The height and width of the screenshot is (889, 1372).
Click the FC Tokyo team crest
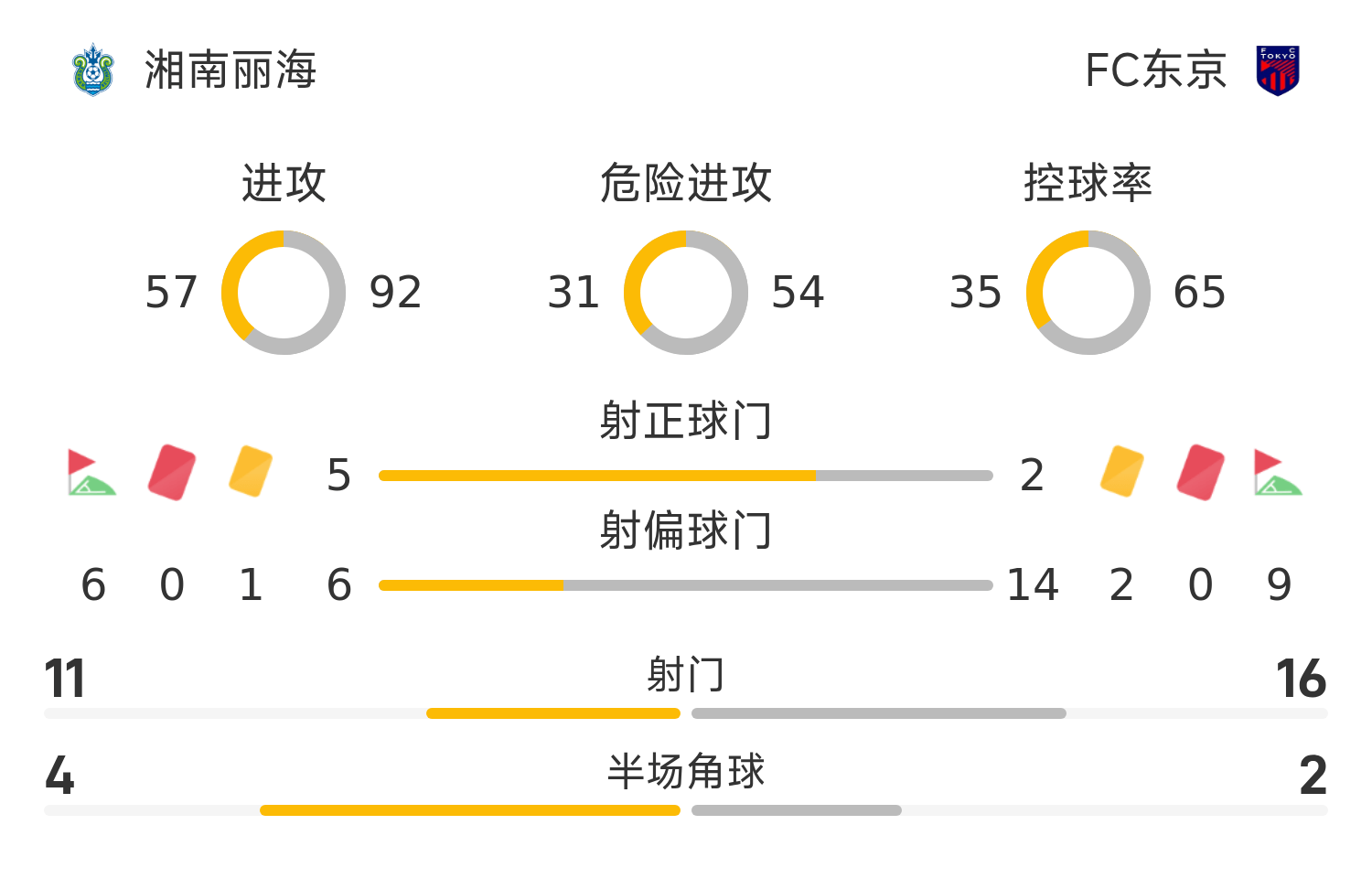1278,70
